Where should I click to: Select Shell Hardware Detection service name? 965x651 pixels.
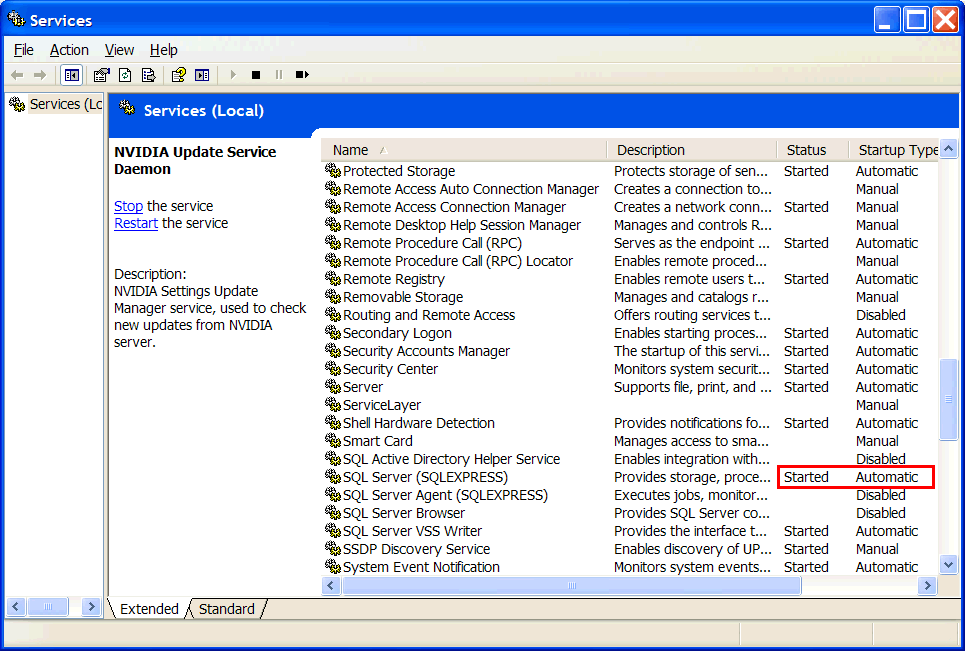(x=418, y=423)
